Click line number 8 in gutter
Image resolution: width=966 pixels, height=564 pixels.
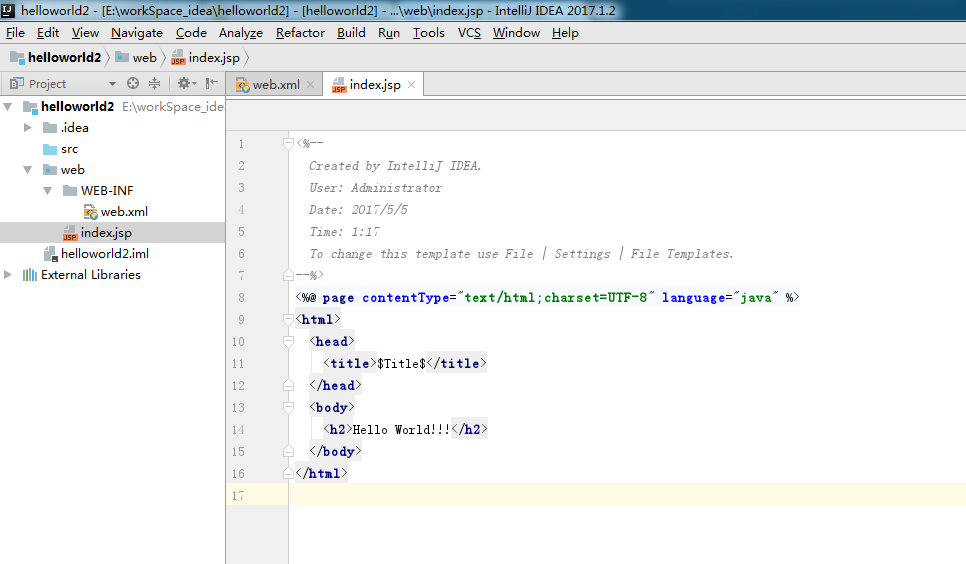(x=242, y=298)
